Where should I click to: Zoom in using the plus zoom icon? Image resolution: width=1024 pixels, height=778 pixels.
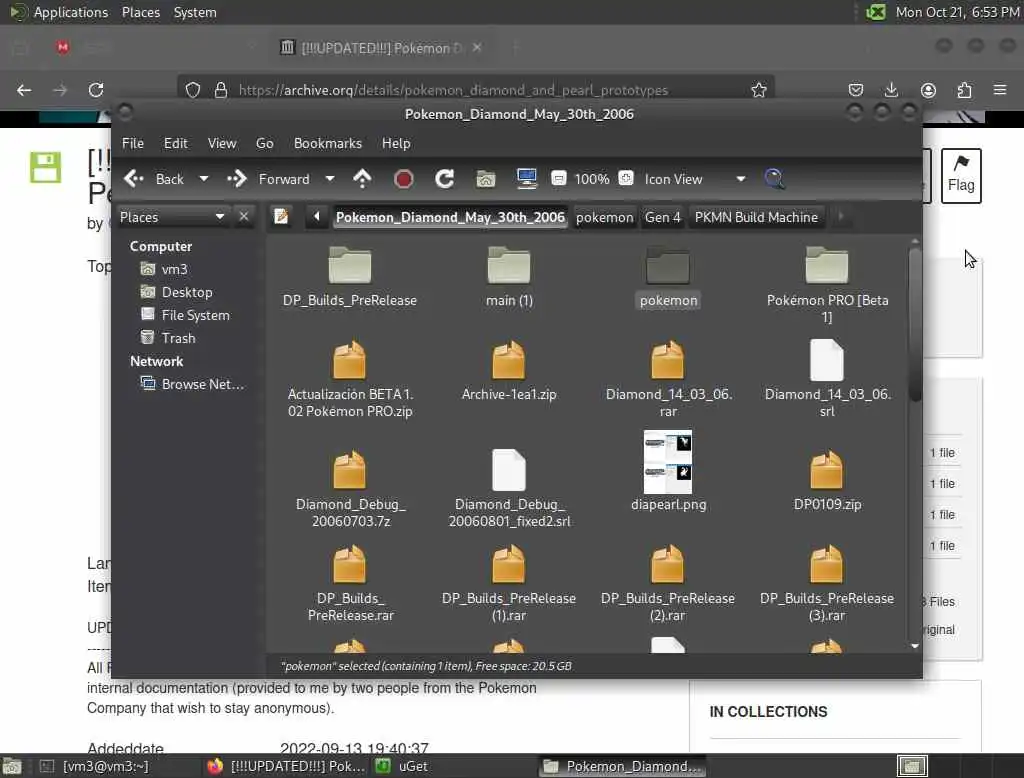[x=626, y=178]
